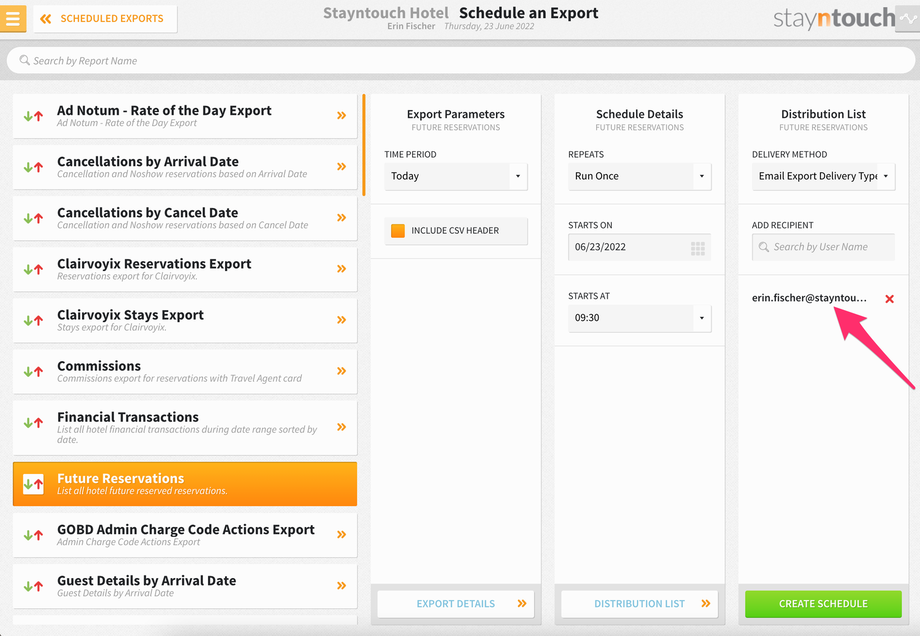
Task: Click the Export Details button
Action: tap(456, 604)
